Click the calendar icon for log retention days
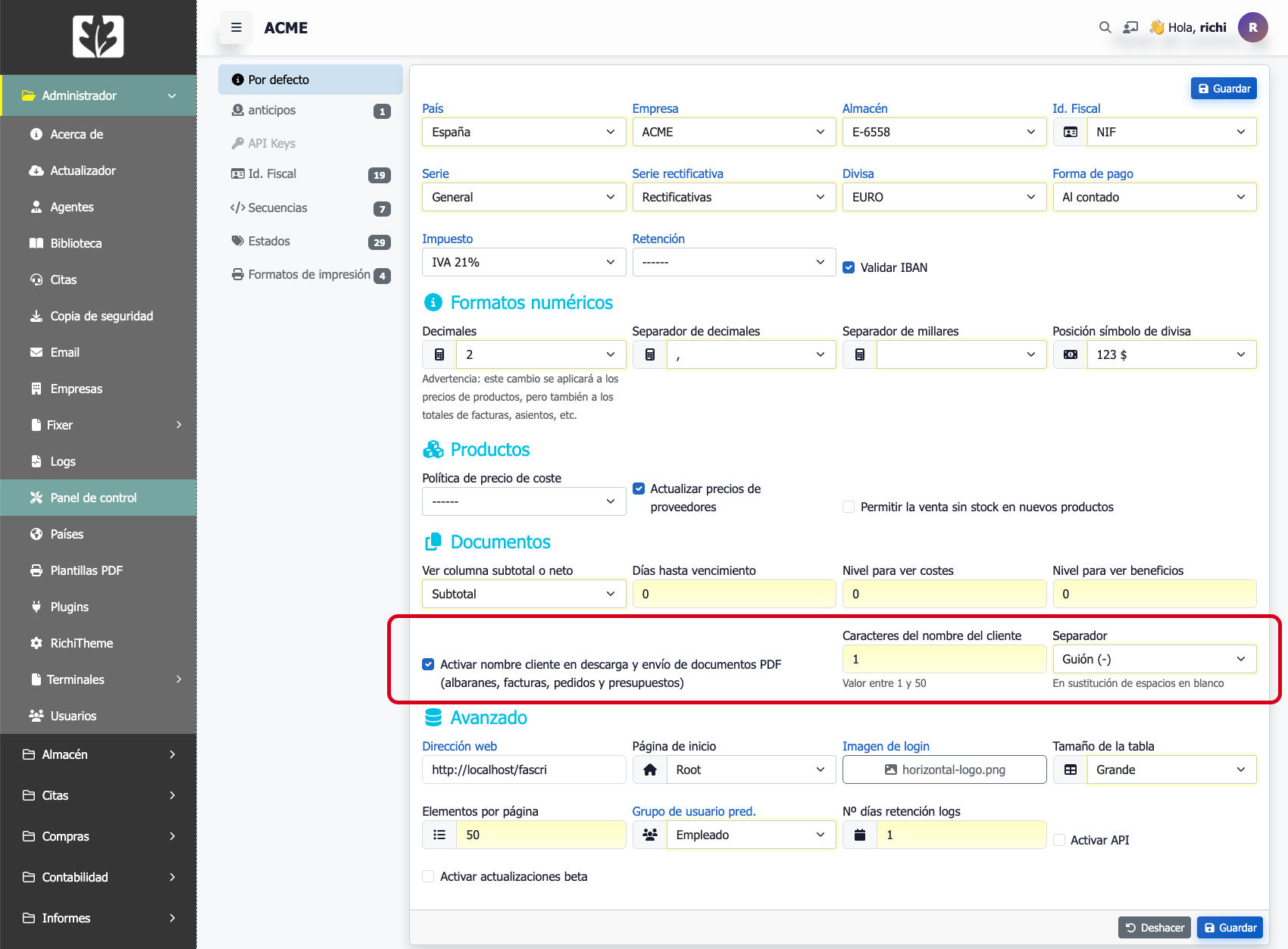The image size is (1288, 949). pos(859,835)
